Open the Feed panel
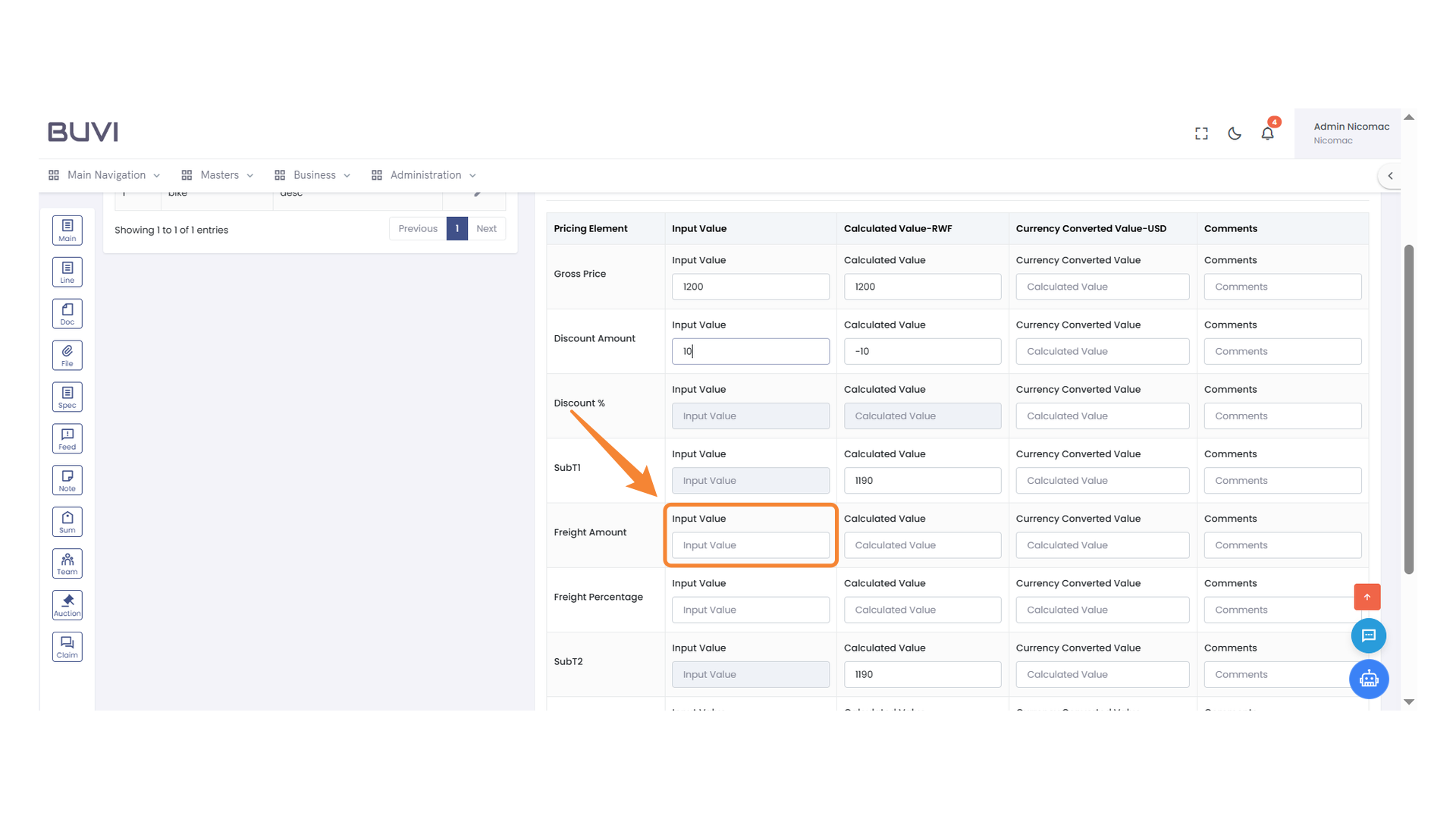 pos(67,438)
